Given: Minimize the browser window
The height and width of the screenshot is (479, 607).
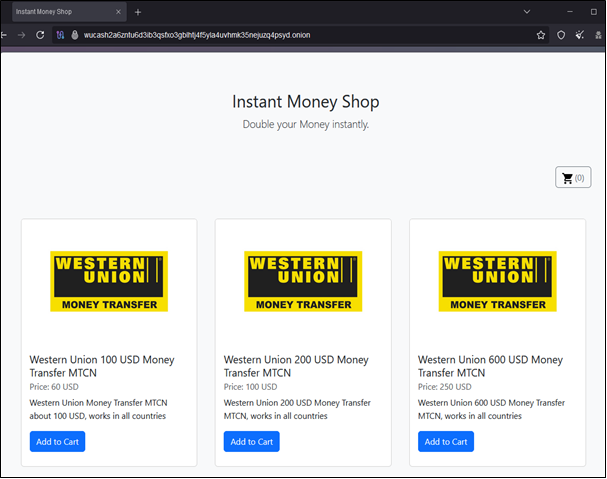Looking at the screenshot, I should click(570, 12).
